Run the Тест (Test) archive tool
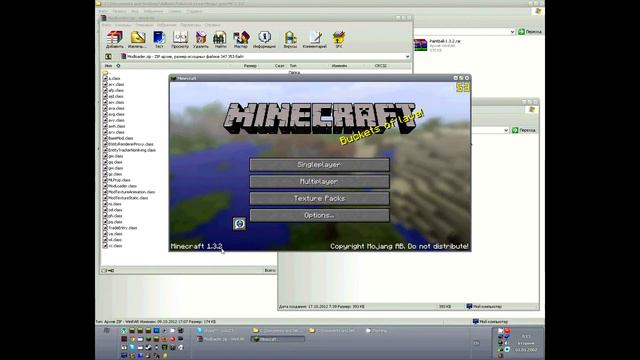The image size is (640, 360). pos(159,40)
